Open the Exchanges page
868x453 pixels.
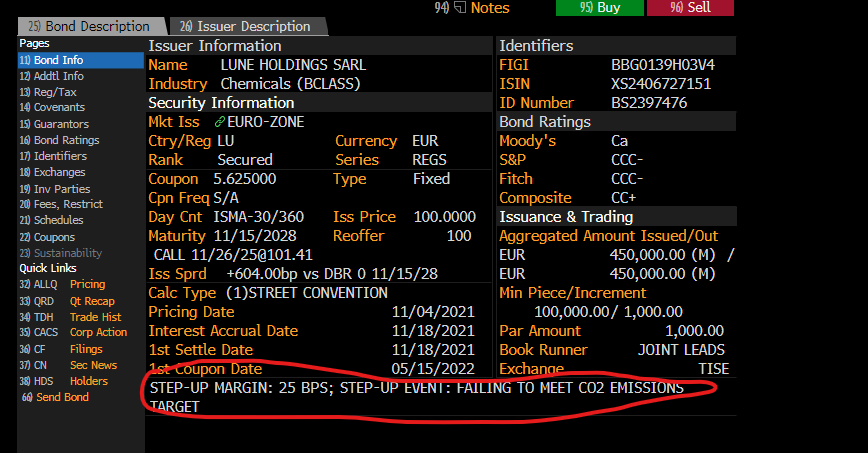[52, 172]
